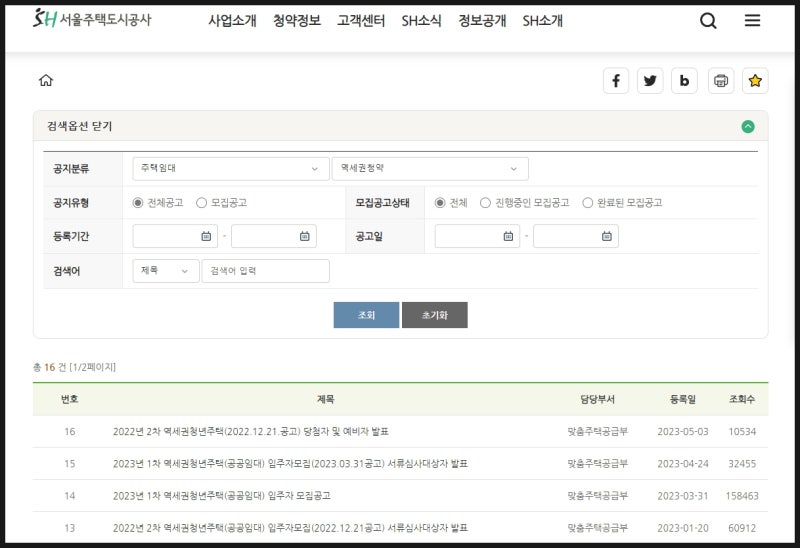Open calendar for 공고일 end date

tap(607, 236)
